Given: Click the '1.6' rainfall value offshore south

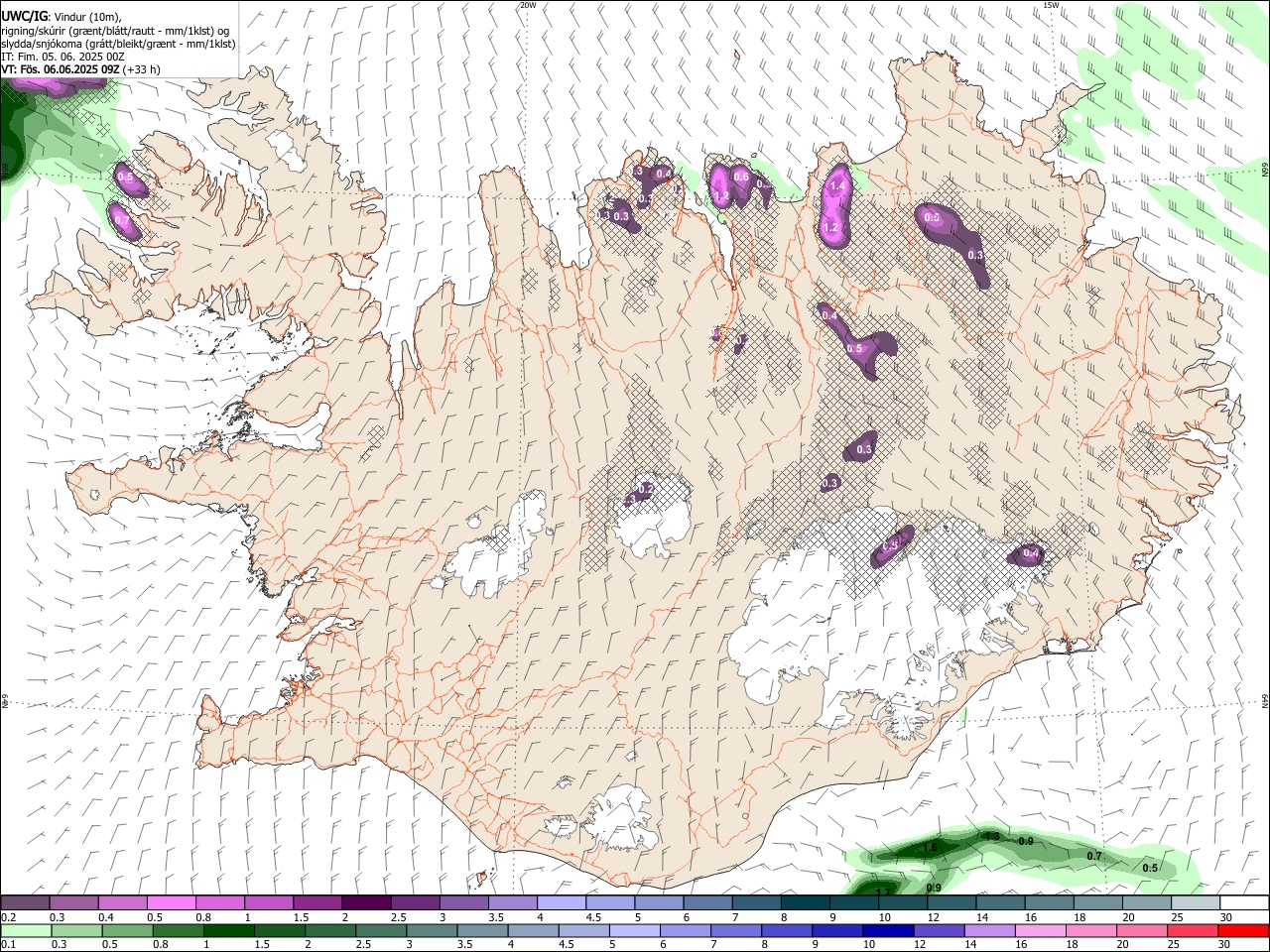Looking at the screenshot, I should point(930,847).
